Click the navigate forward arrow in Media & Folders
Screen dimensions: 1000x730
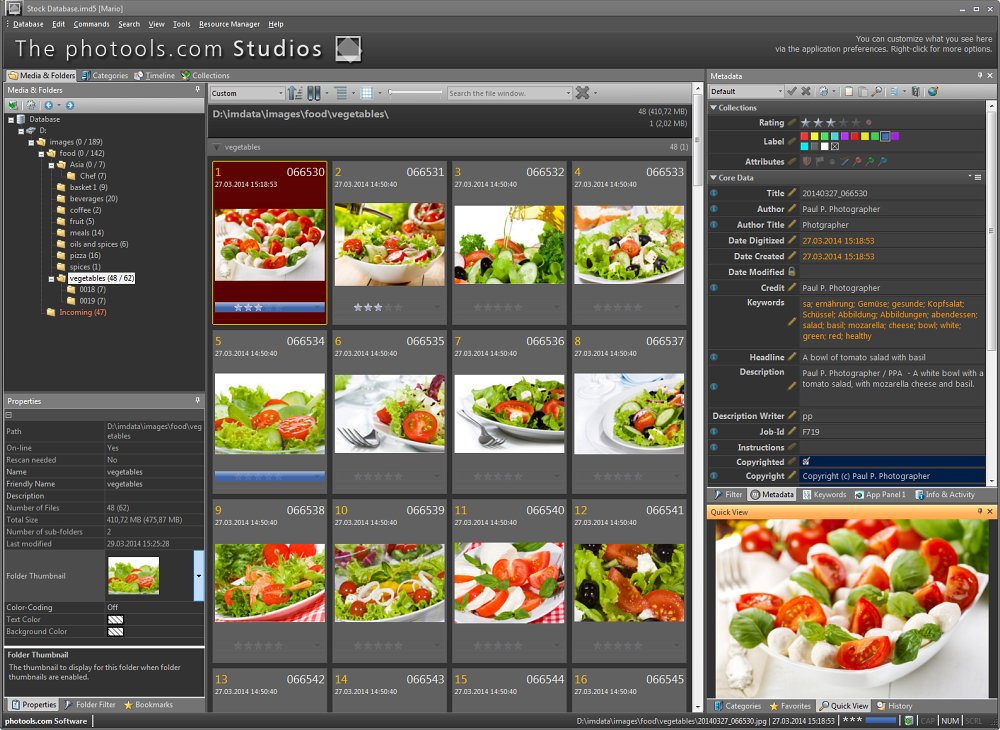pyautogui.click(x=70, y=105)
